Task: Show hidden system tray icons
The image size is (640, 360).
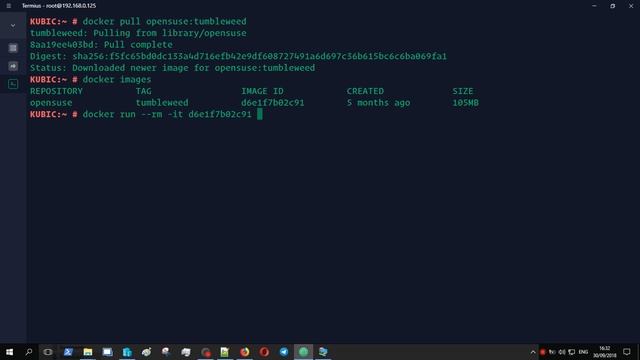Action: pyautogui.click(x=533, y=352)
